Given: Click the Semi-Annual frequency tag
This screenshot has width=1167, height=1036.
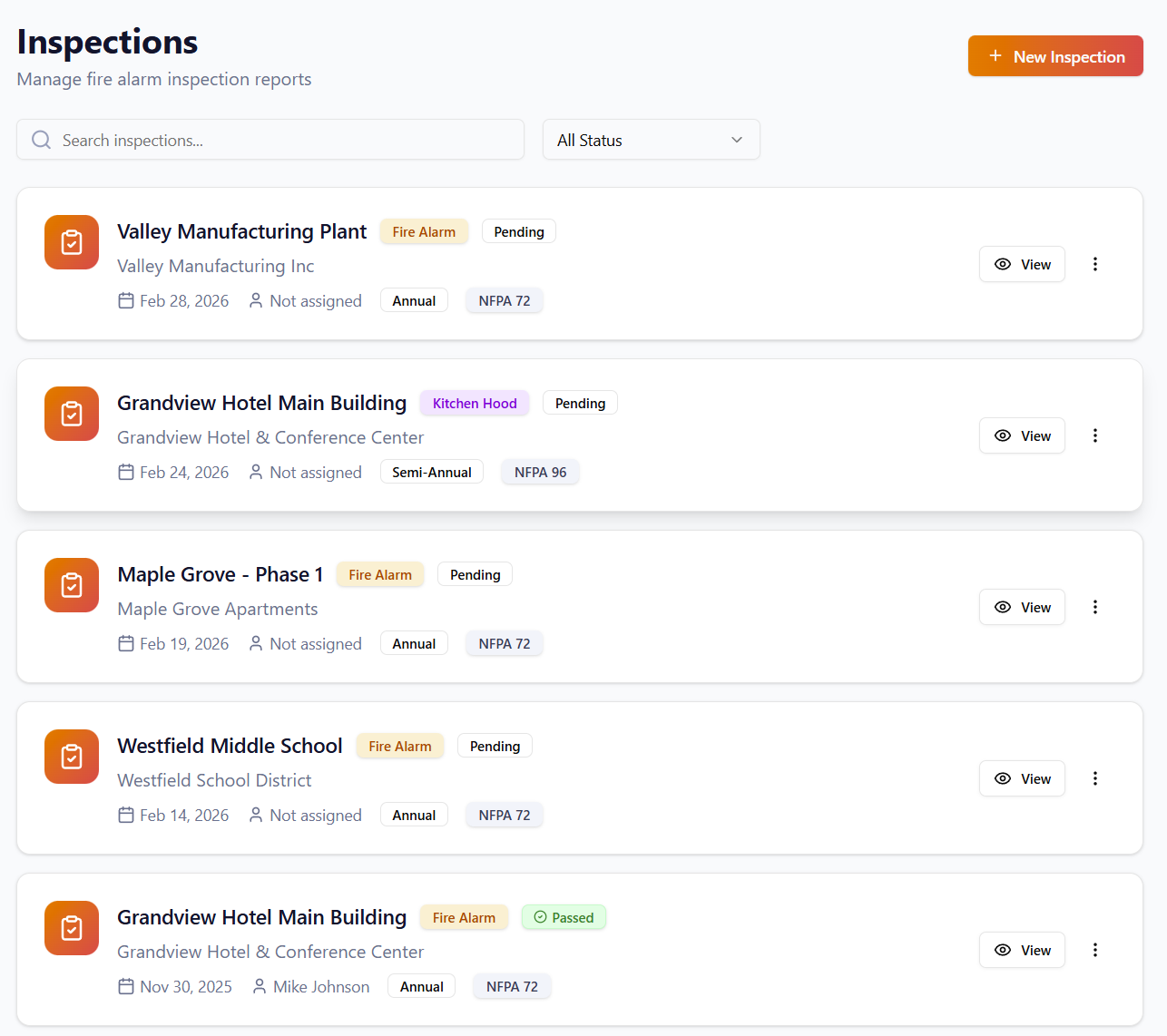Looking at the screenshot, I should click(x=432, y=472).
